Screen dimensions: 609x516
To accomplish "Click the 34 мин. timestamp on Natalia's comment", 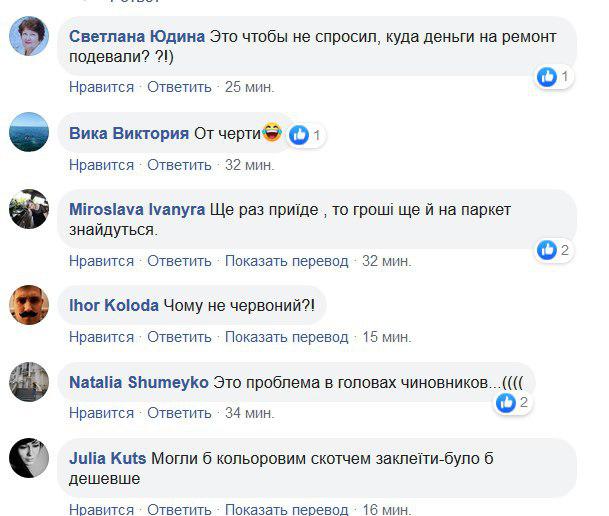I will click(249, 413).
